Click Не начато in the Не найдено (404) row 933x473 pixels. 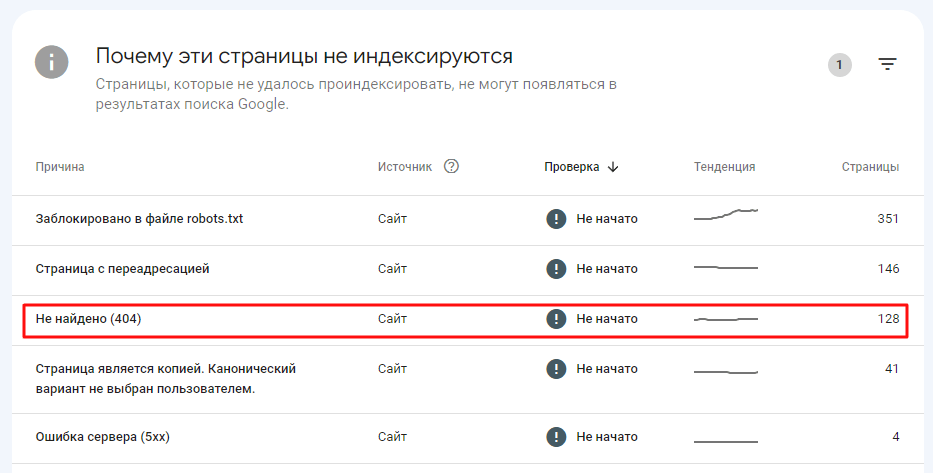pyautogui.click(x=607, y=319)
